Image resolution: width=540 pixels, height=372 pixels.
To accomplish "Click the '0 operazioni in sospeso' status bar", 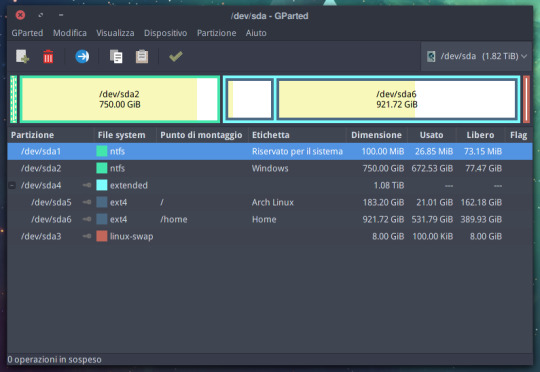I will 54,360.
